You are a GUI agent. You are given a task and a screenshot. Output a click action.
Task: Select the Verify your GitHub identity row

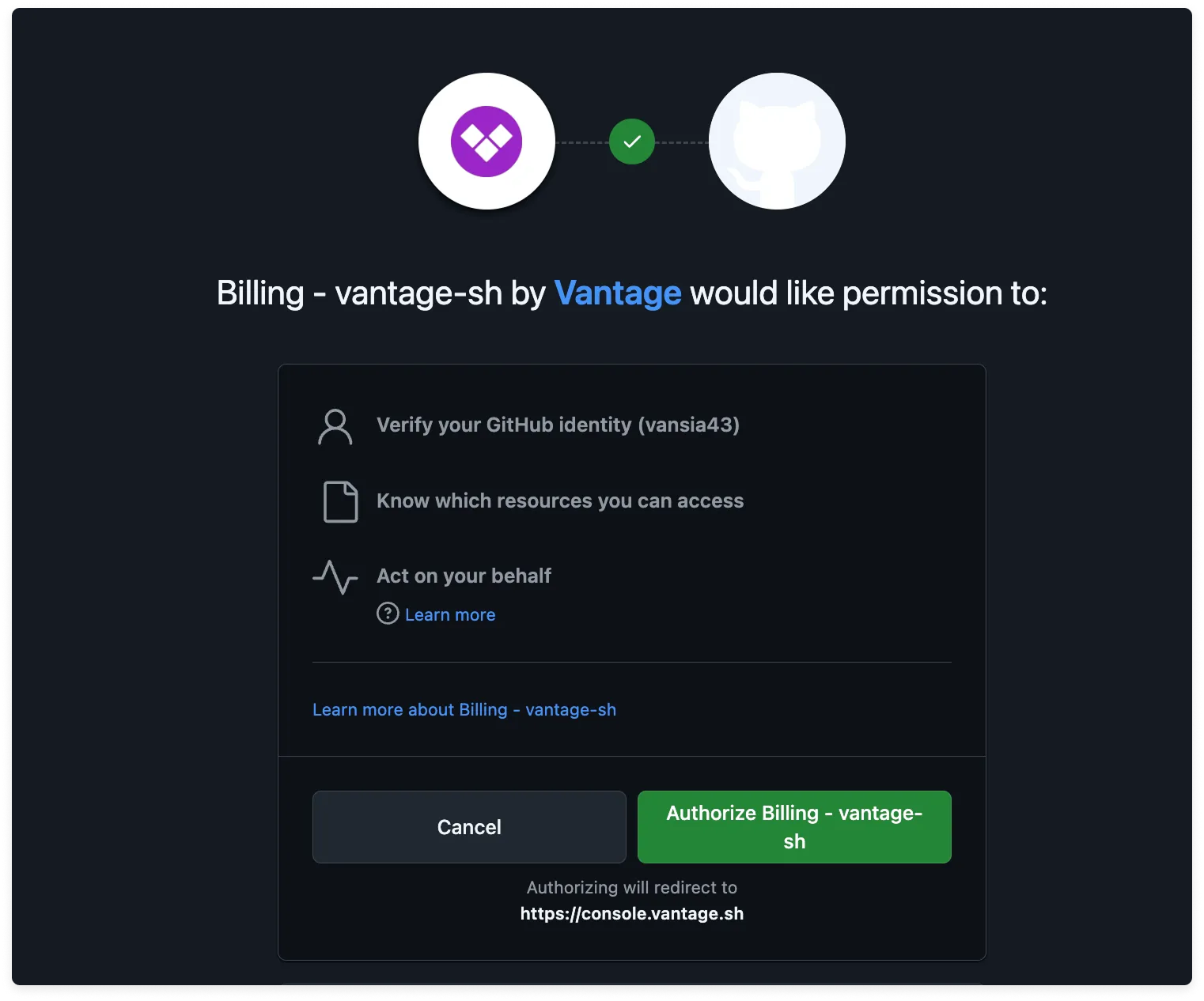tap(558, 425)
